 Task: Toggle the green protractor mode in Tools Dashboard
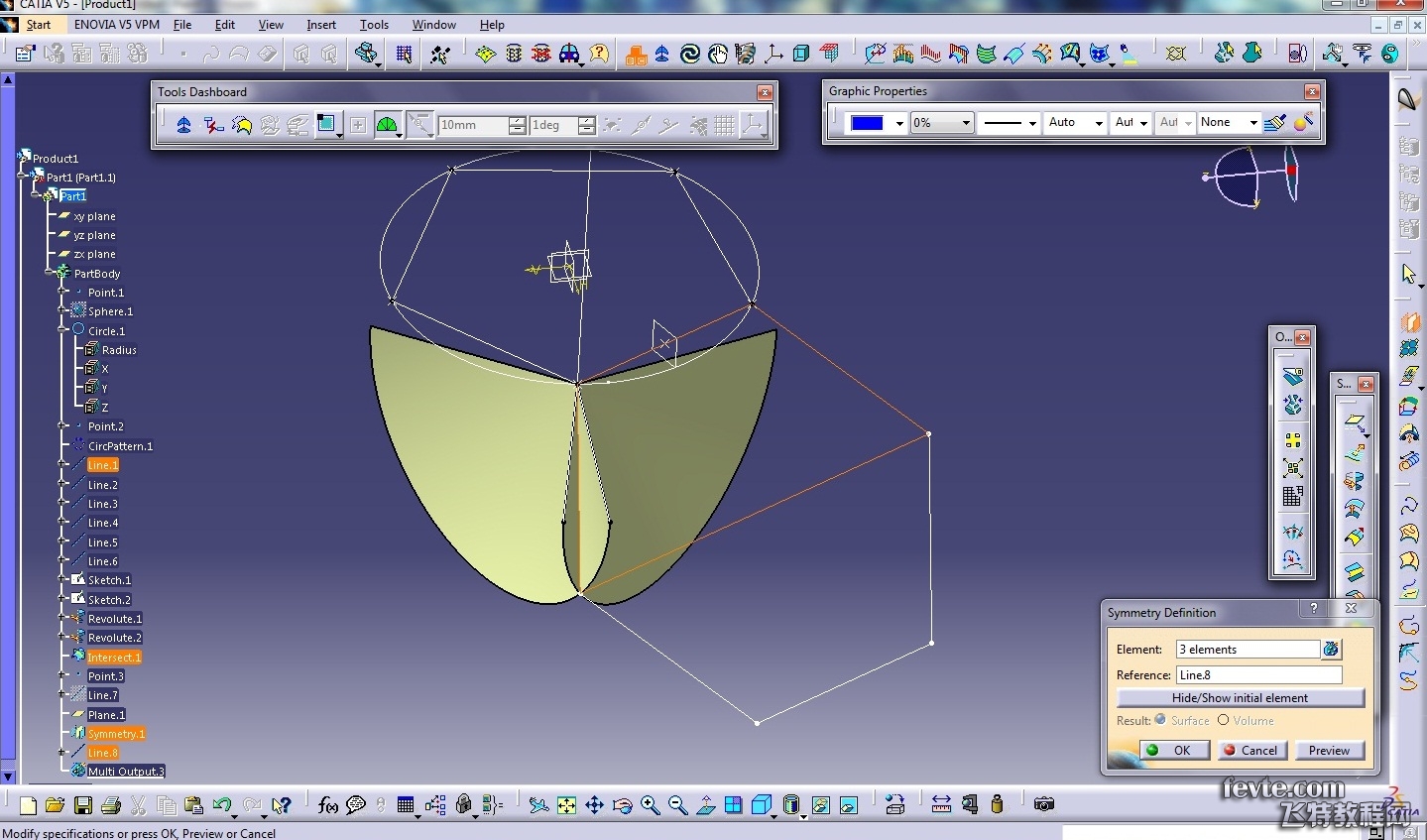coord(387,125)
